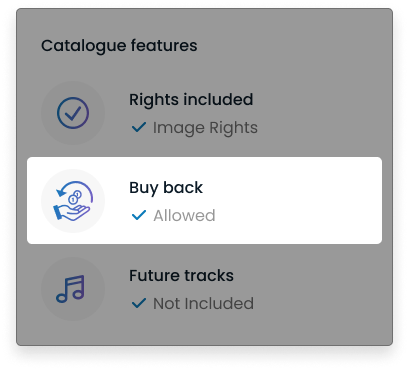Screen dimensions: 409x370
Task: Click the grey circle behind the music note
Action: tap(73, 289)
